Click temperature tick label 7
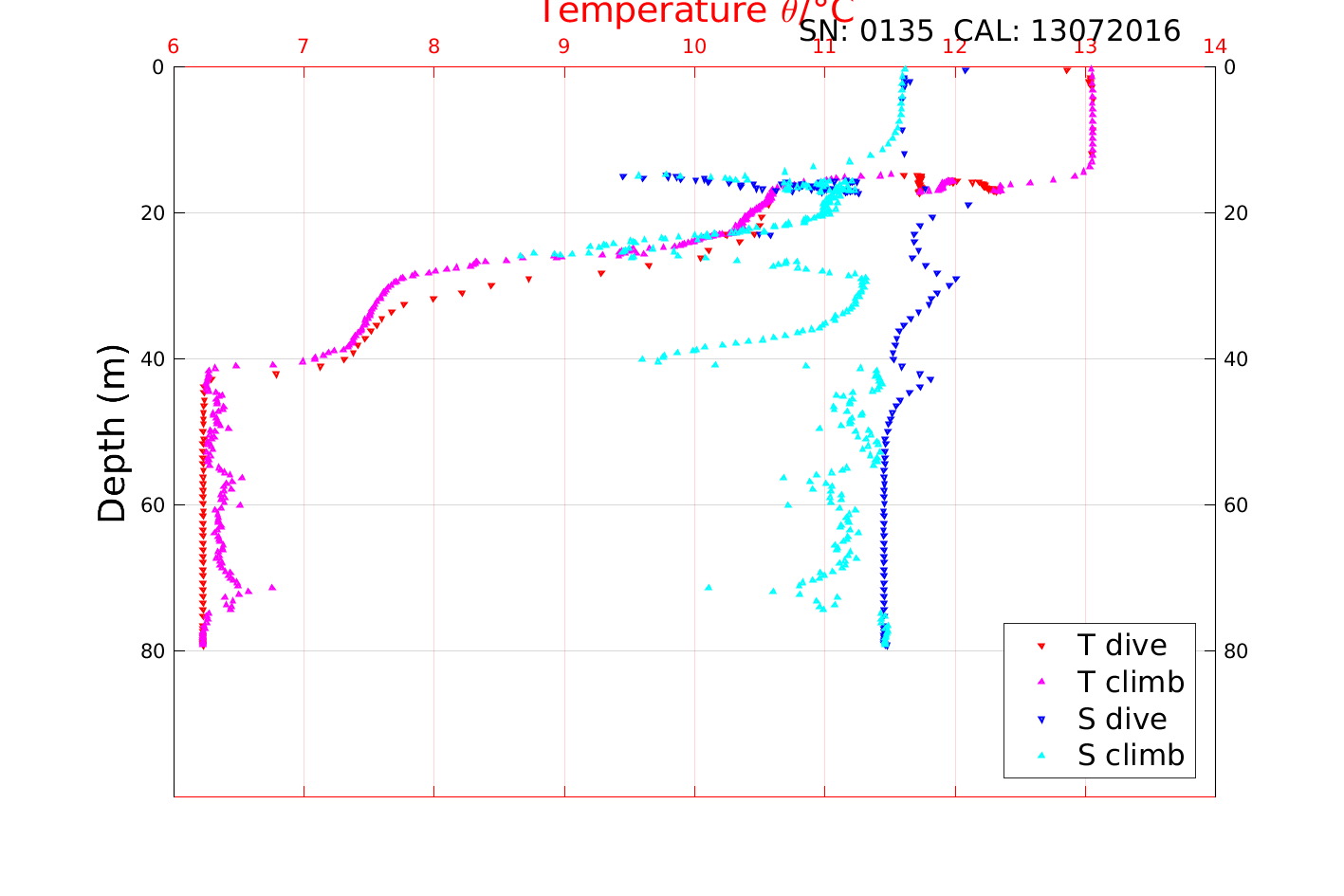Viewport: 1344px width, 896px height. click(304, 46)
